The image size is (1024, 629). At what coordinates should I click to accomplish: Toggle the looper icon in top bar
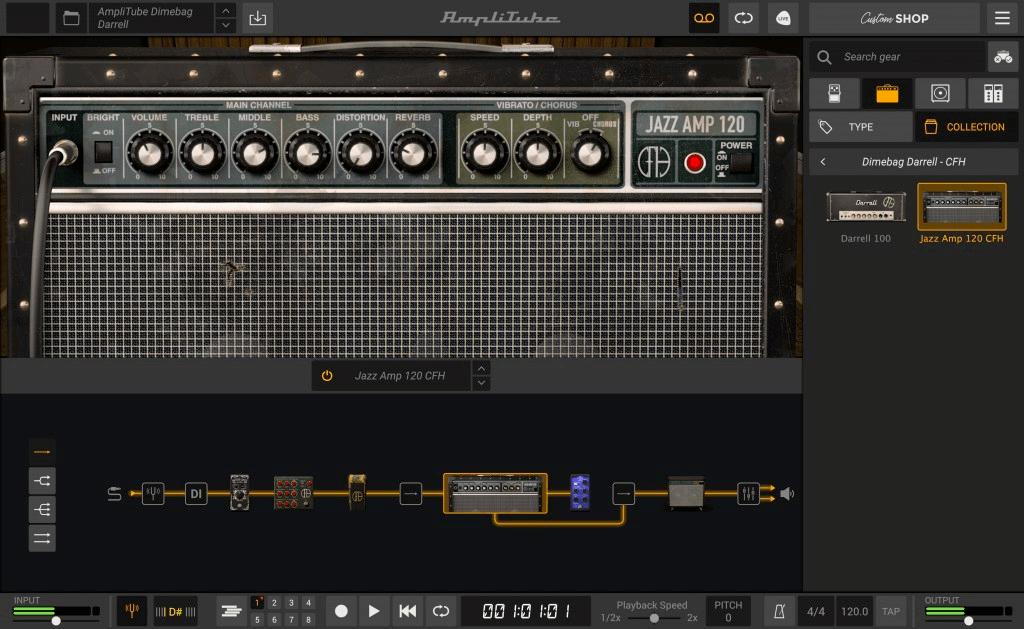744,18
